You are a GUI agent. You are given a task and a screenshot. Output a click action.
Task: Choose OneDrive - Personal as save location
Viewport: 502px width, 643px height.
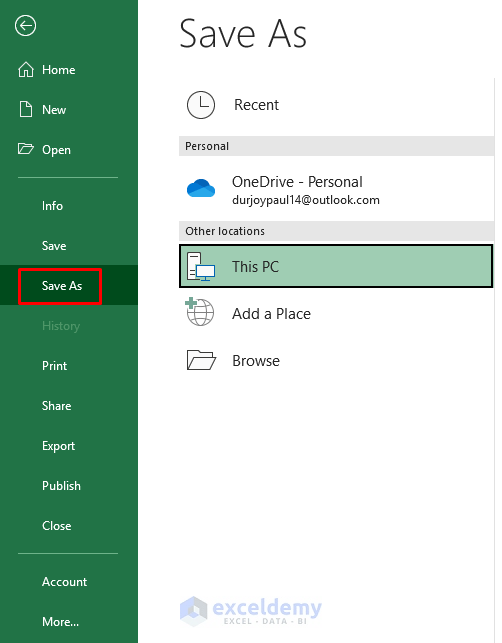336,189
